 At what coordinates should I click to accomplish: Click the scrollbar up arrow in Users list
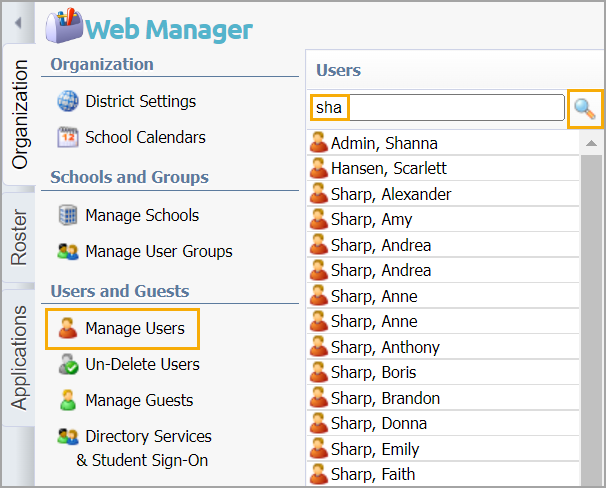point(591,143)
